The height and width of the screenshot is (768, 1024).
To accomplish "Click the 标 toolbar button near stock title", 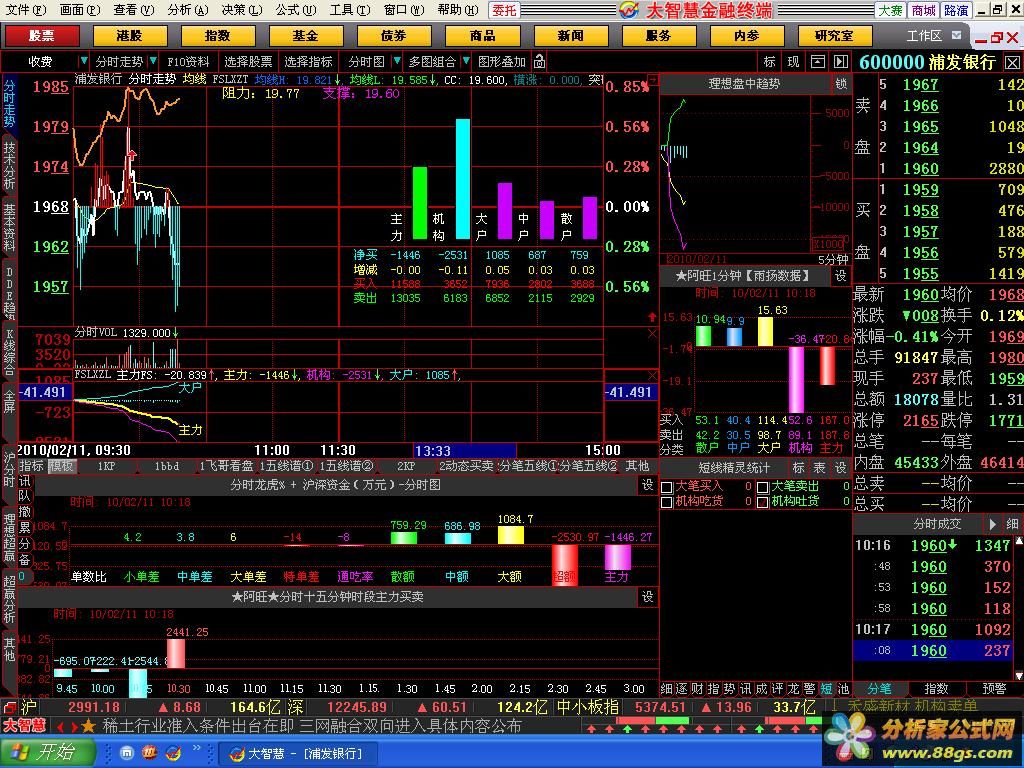I will (769, 61).
